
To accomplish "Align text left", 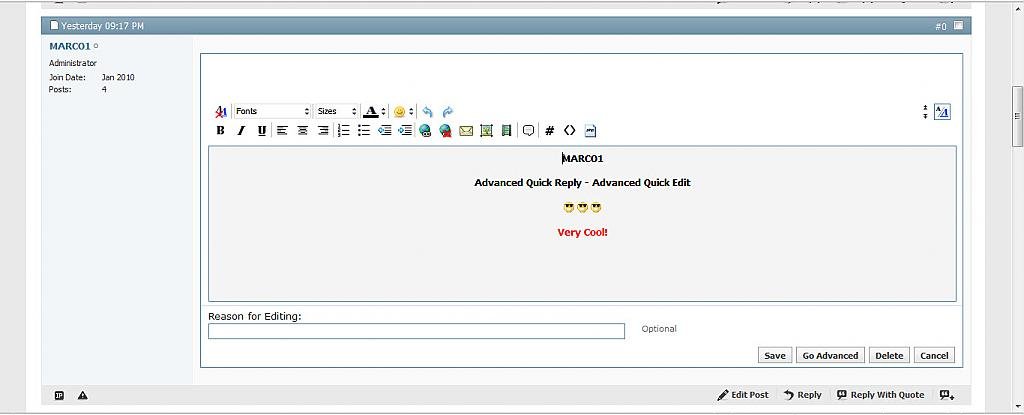I will click(282, 131).
